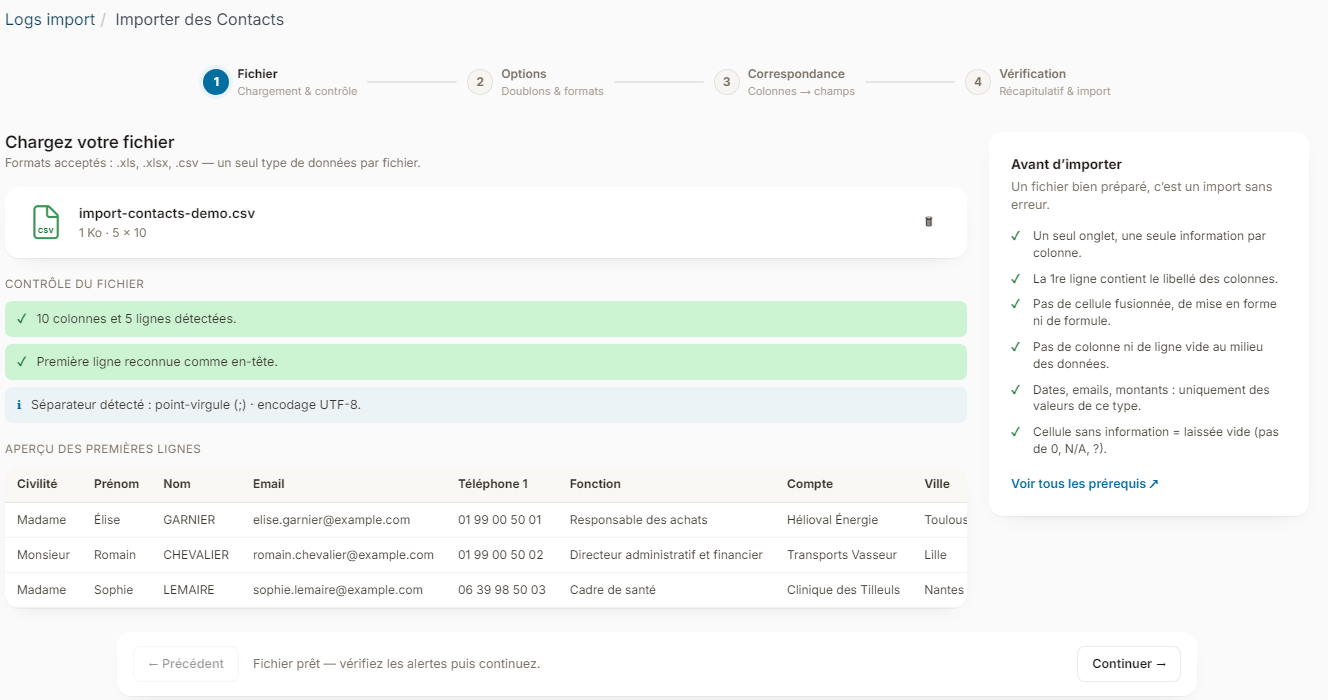This screenshot has height=700, width=1328.
Task: Click the green CSV file icon
Action: click(46, 222)
